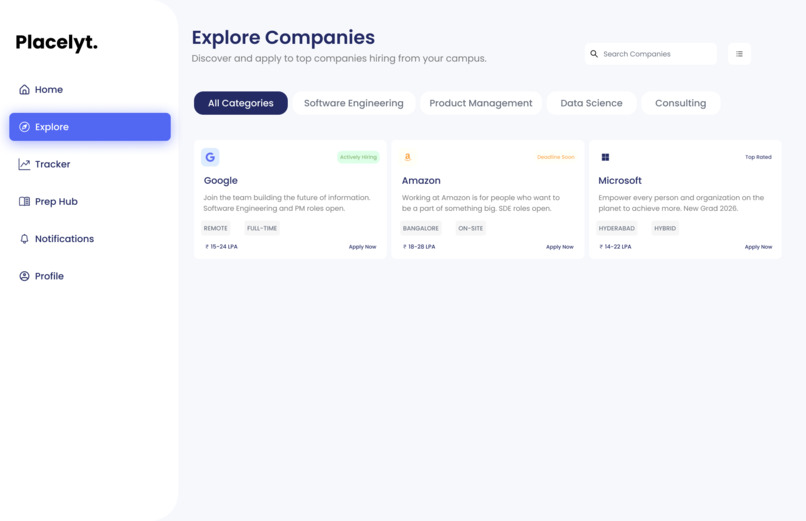
Task: Apply Now on the Google card
Action: 362,247
